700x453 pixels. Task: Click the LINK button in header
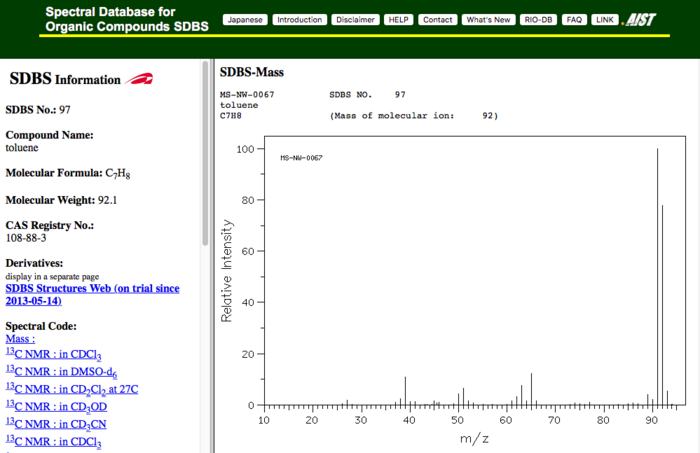point(604,19)
